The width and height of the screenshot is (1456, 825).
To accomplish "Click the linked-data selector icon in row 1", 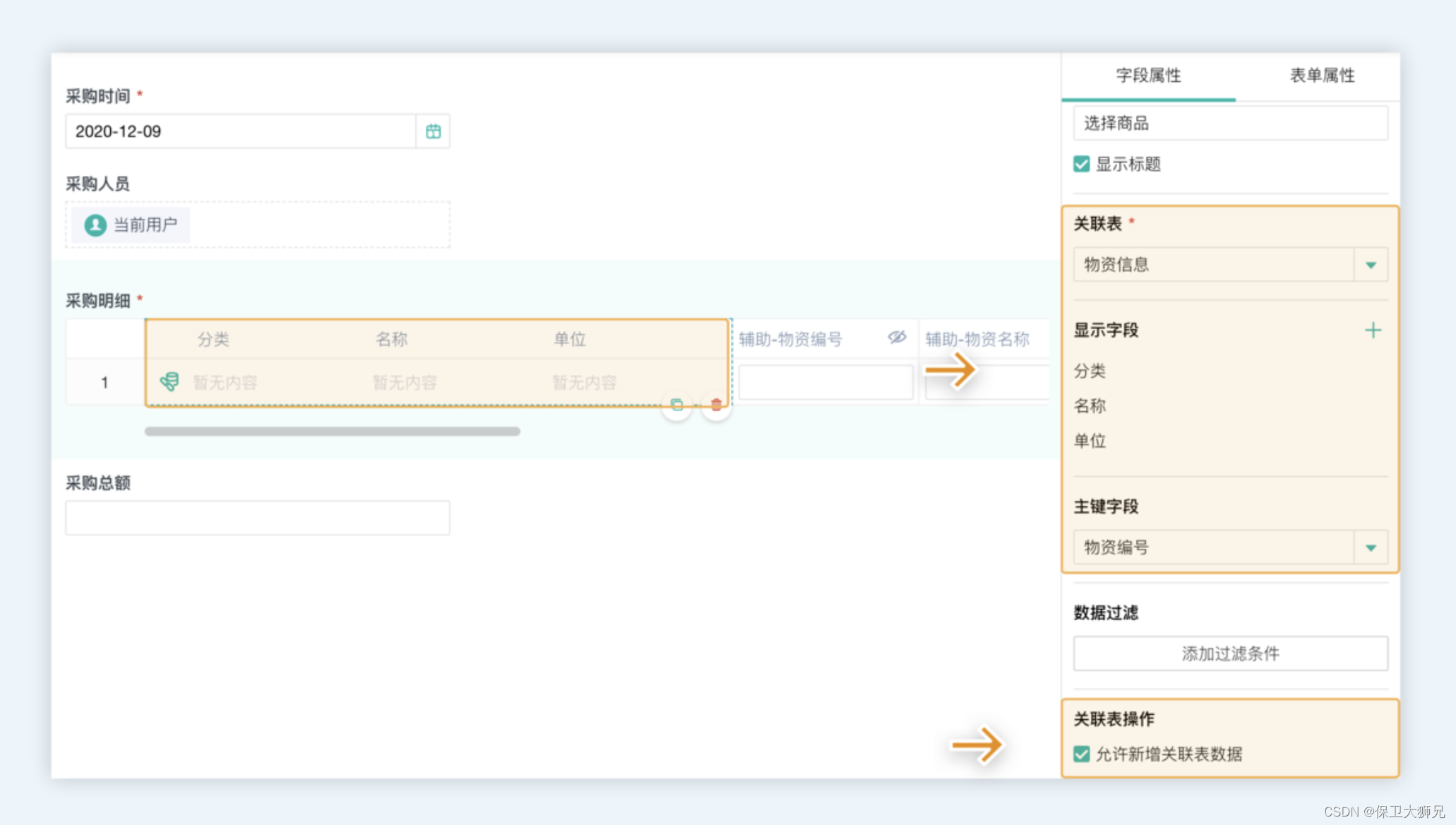I will point(169,382).
